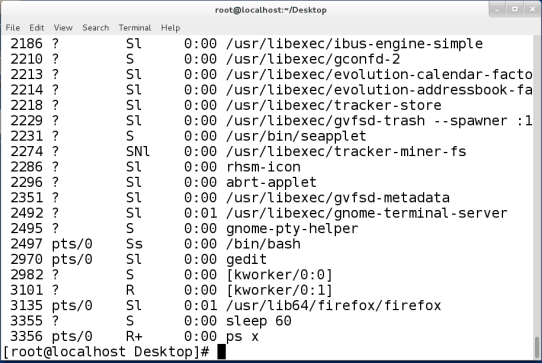The height and width of the screenshot is (363, 542).
Task: Open the Terminal menu
Action: tap(135, 28)
